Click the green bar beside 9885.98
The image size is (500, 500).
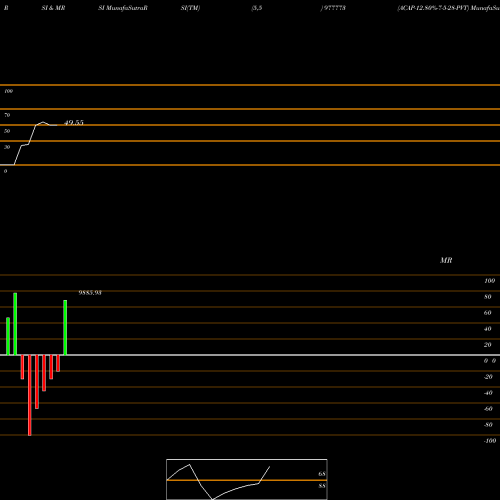click(65, 327)
